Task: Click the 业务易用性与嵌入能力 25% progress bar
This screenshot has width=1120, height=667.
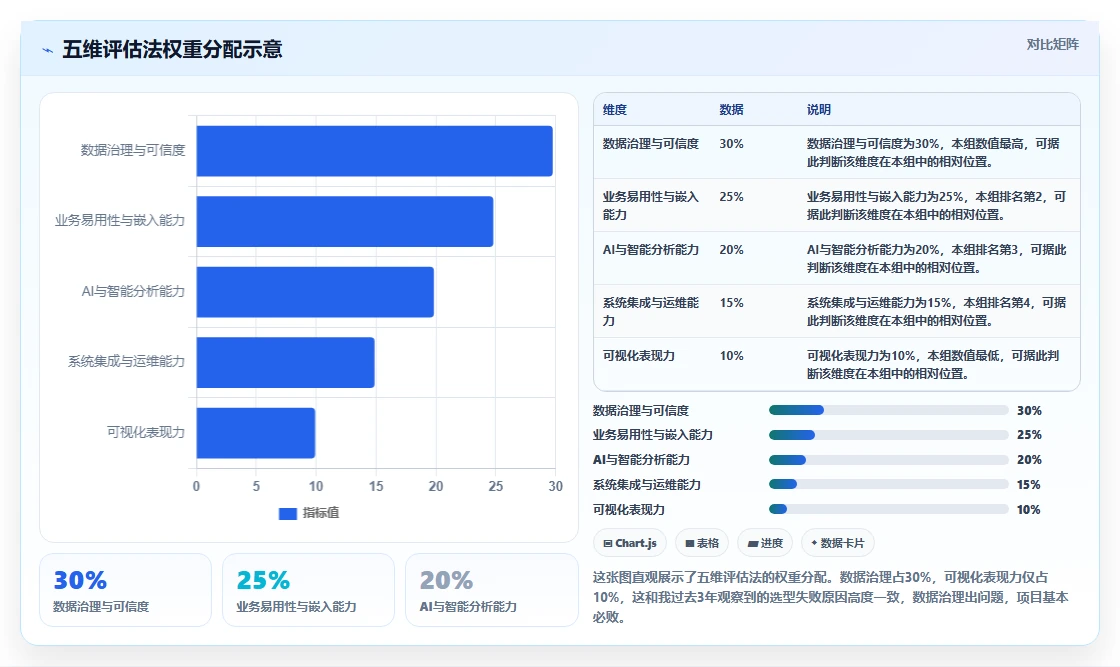Action: coord(889,435)
